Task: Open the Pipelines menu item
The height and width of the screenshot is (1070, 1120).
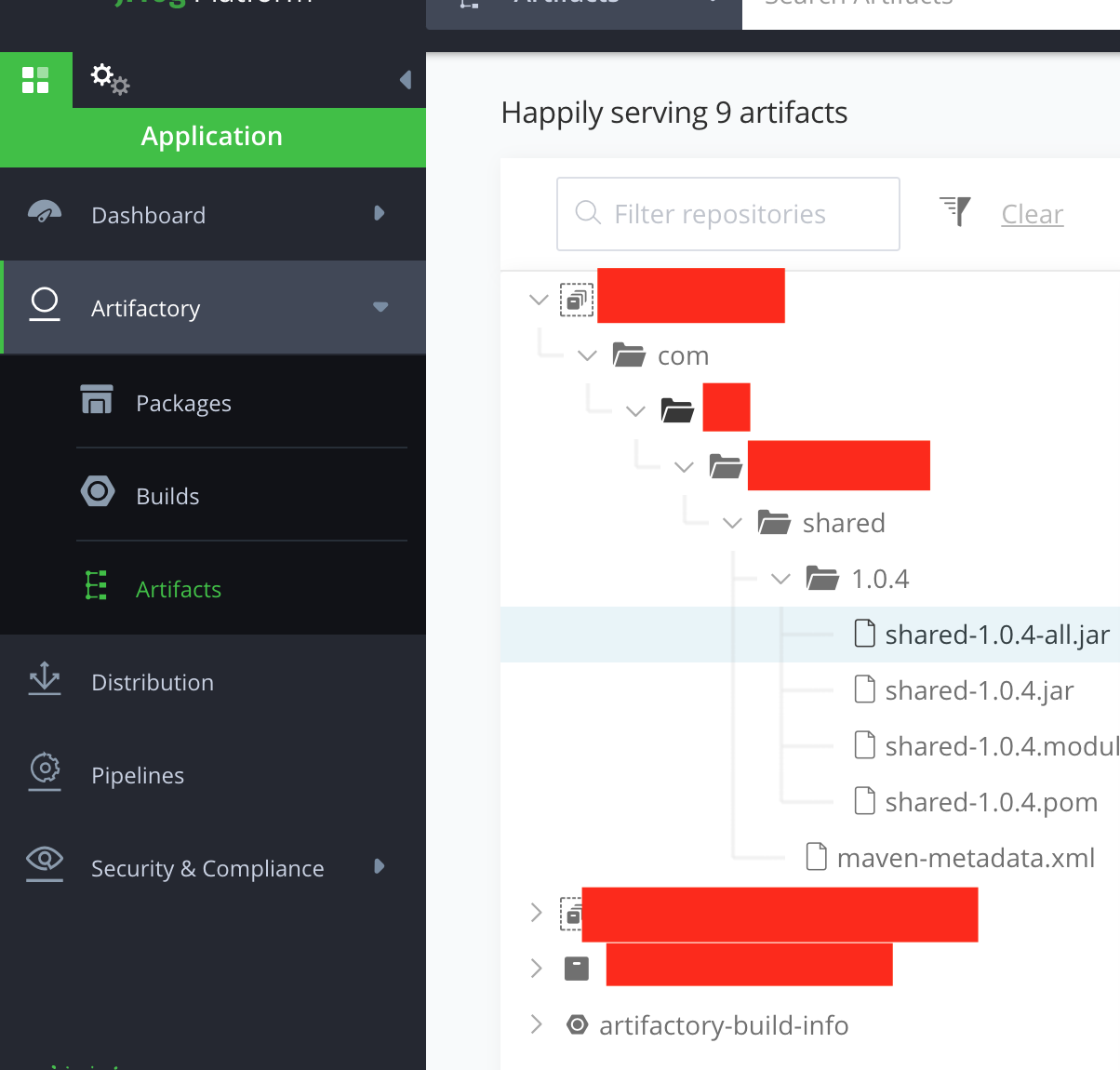Action: coord(213,774)
